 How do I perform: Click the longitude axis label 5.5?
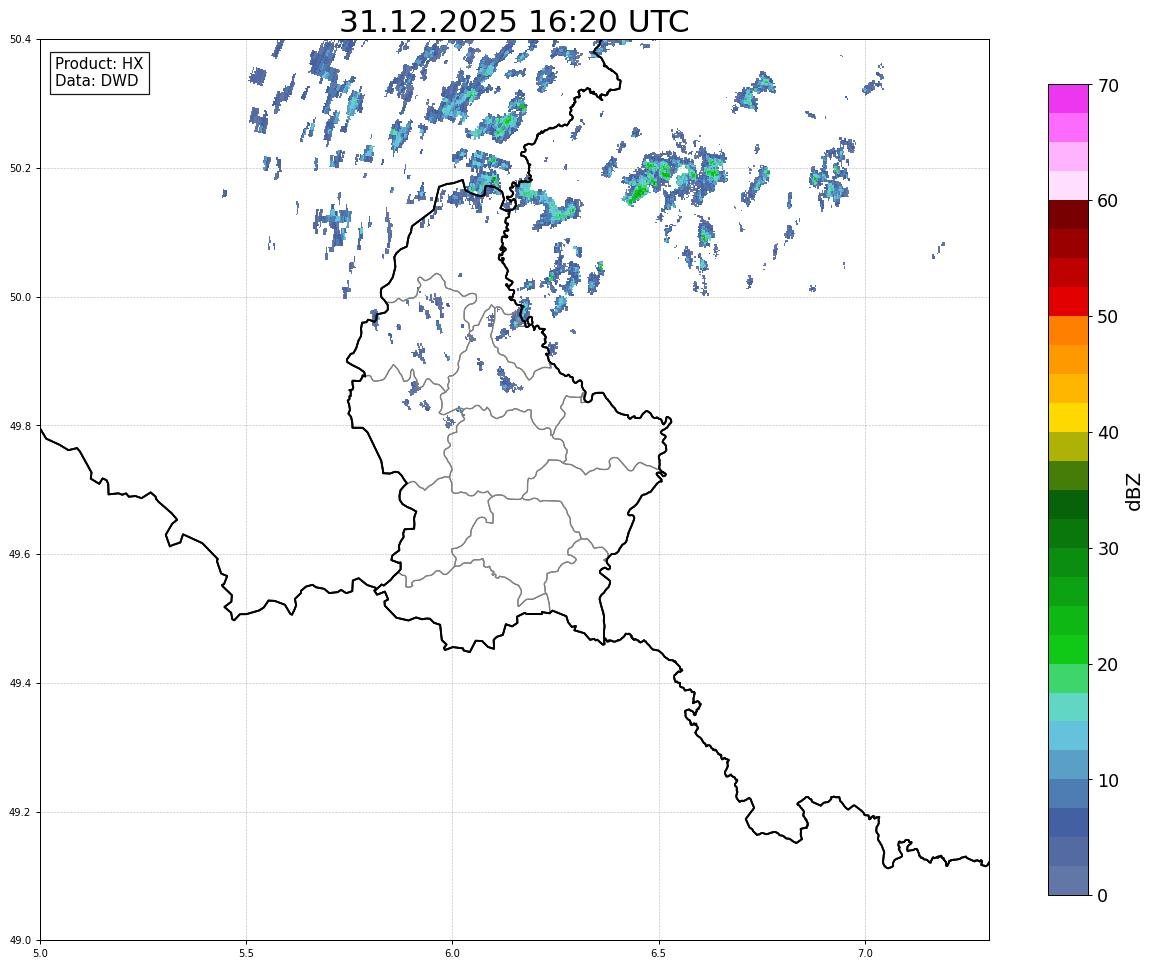coord(247,953)
